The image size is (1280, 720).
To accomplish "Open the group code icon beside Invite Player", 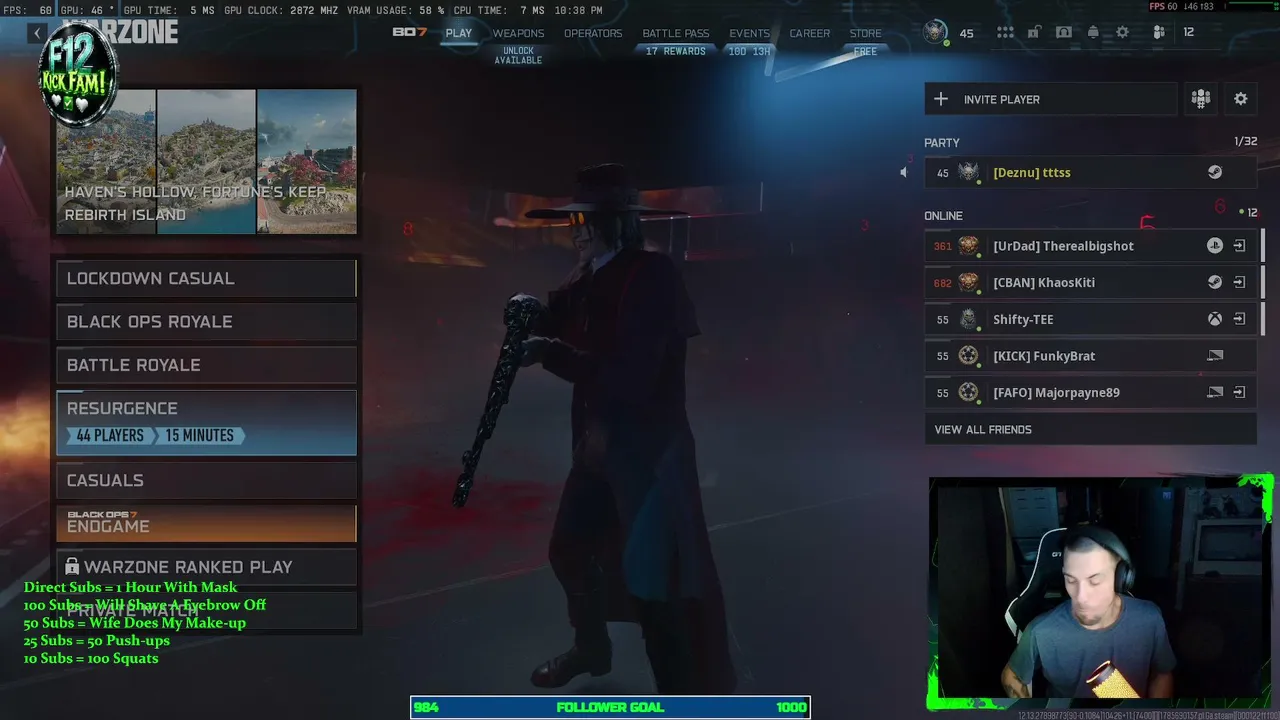I will [x=1201, y=99].
